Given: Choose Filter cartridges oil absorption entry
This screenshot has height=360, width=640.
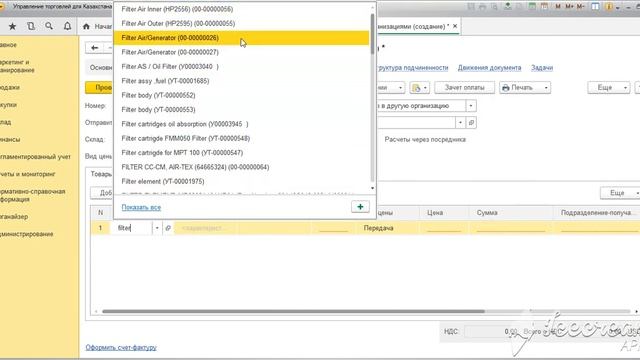Looking at the screenshot, I should coord(242,124).
